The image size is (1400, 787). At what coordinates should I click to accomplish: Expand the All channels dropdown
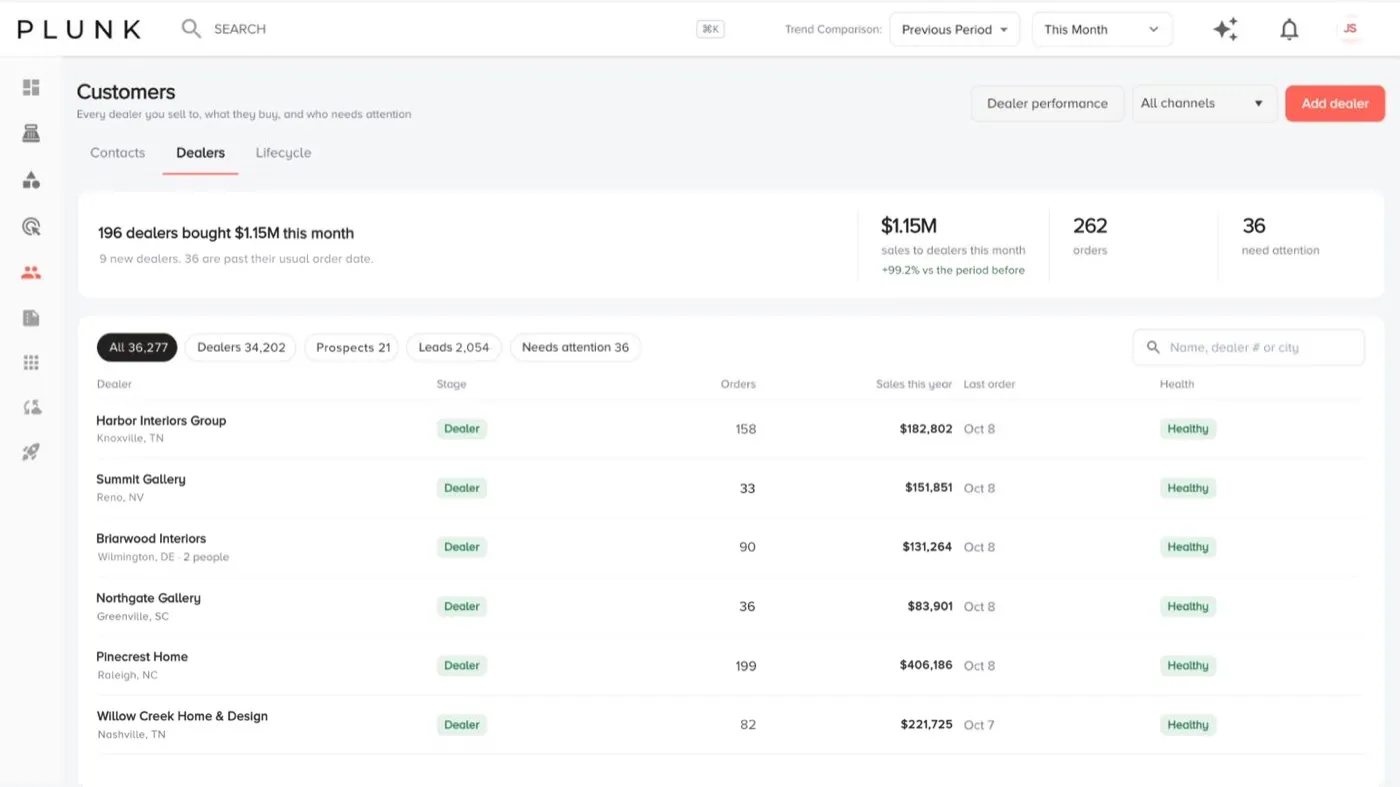click(x=1204, y=103)
